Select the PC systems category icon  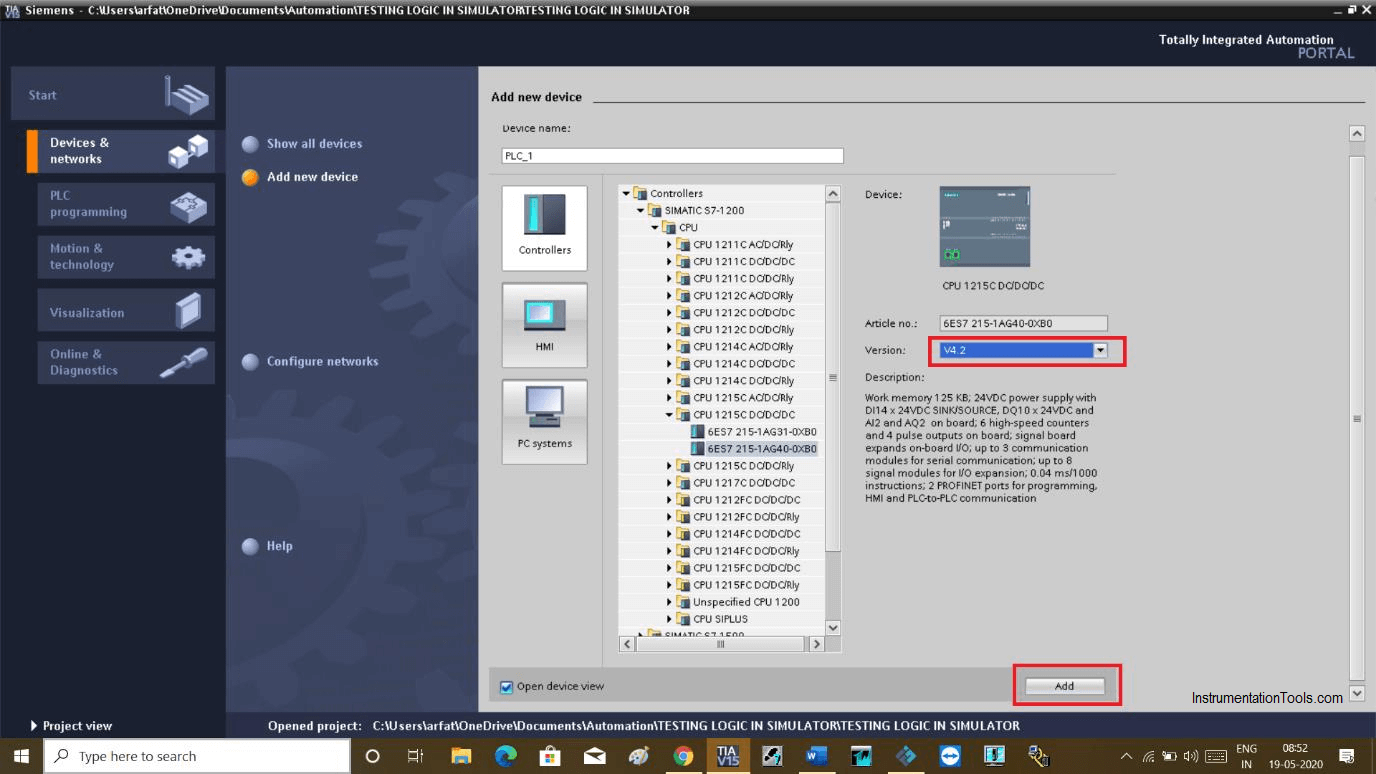point(545,422)
